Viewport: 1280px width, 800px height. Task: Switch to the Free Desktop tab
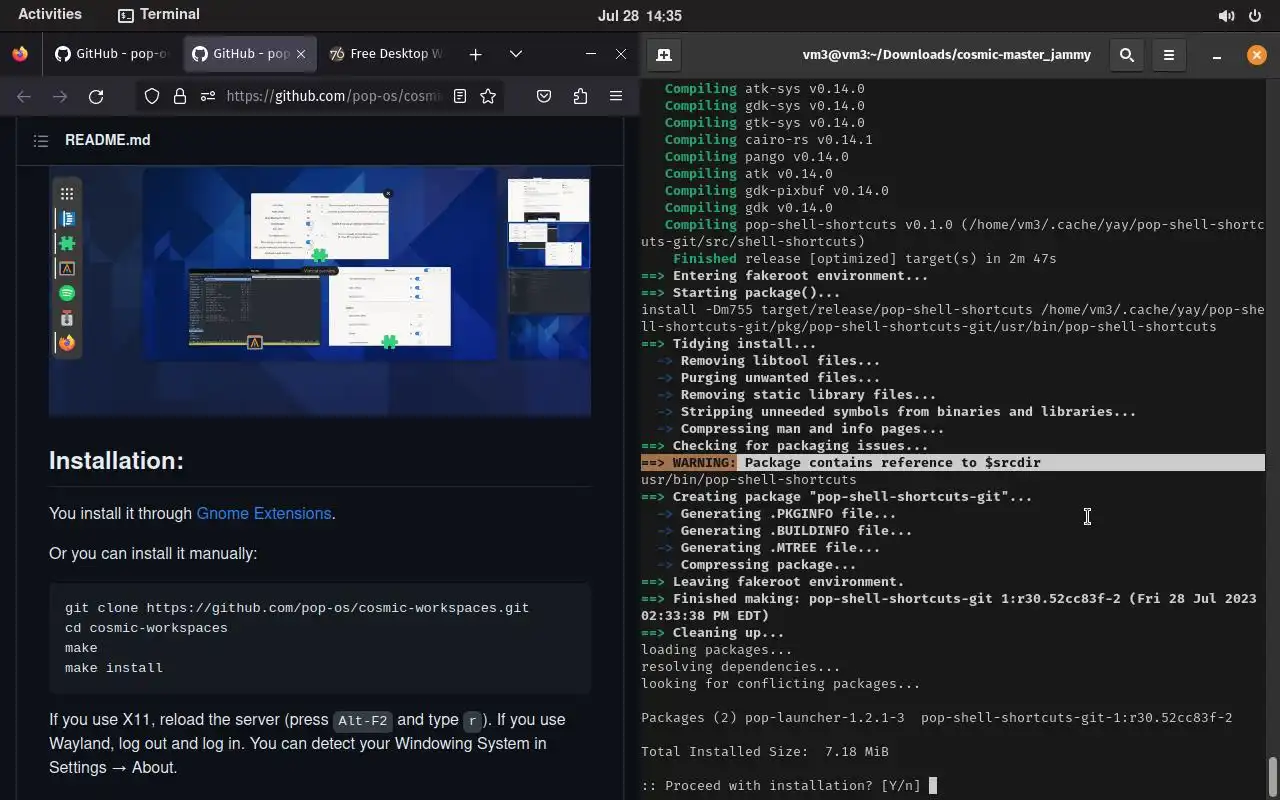pyautogui.click(x=388, y=54)
